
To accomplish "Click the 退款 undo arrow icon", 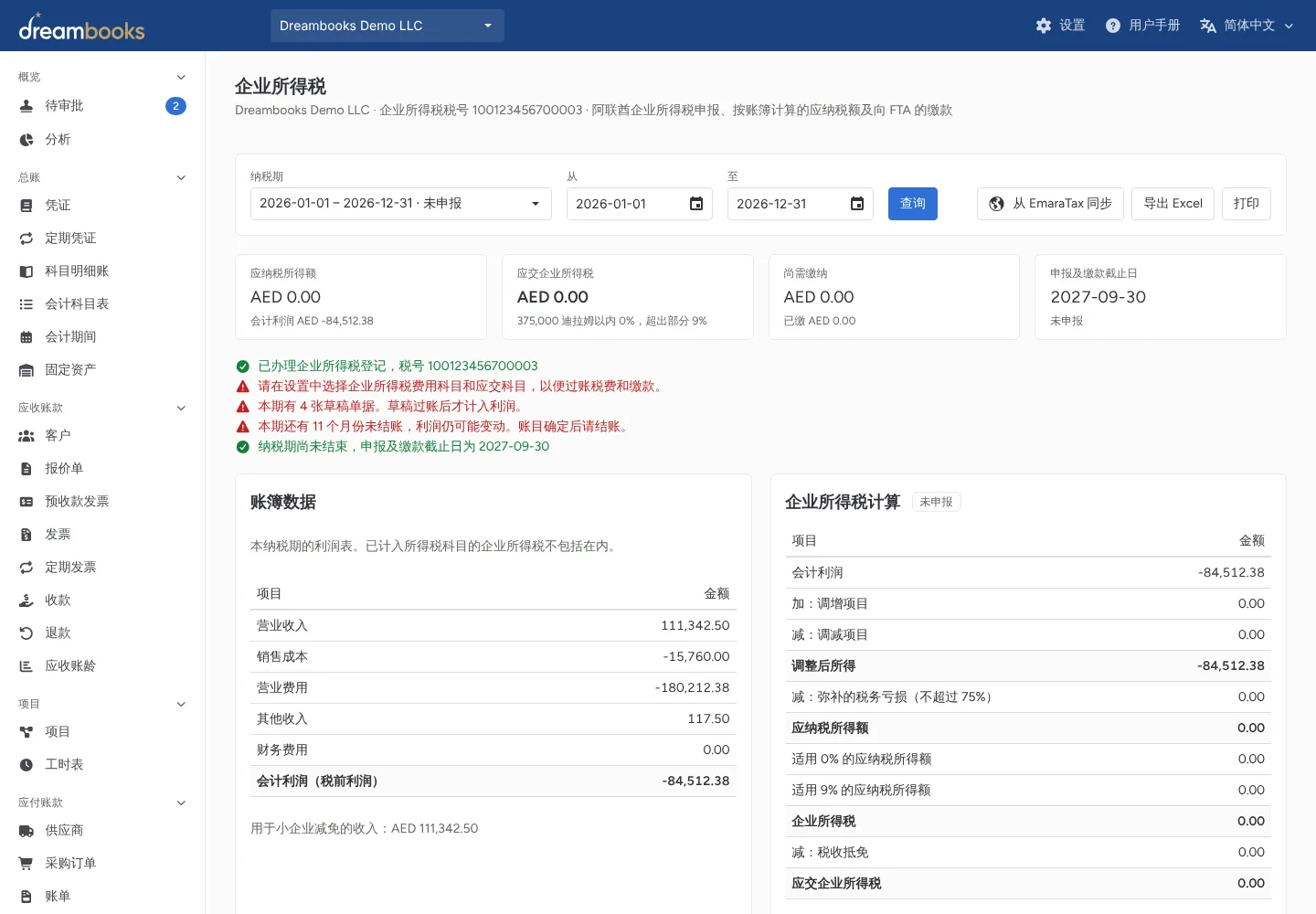I will [x=27, y=633].
